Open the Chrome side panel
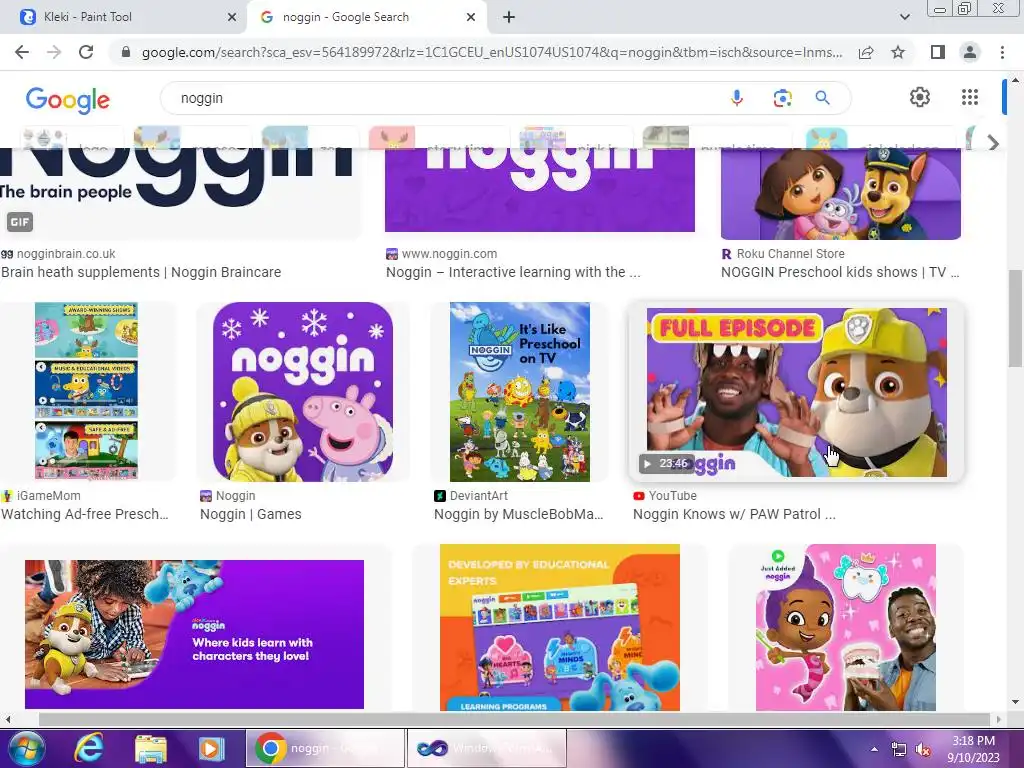The image size is (1024, 768). coord(938,52)
